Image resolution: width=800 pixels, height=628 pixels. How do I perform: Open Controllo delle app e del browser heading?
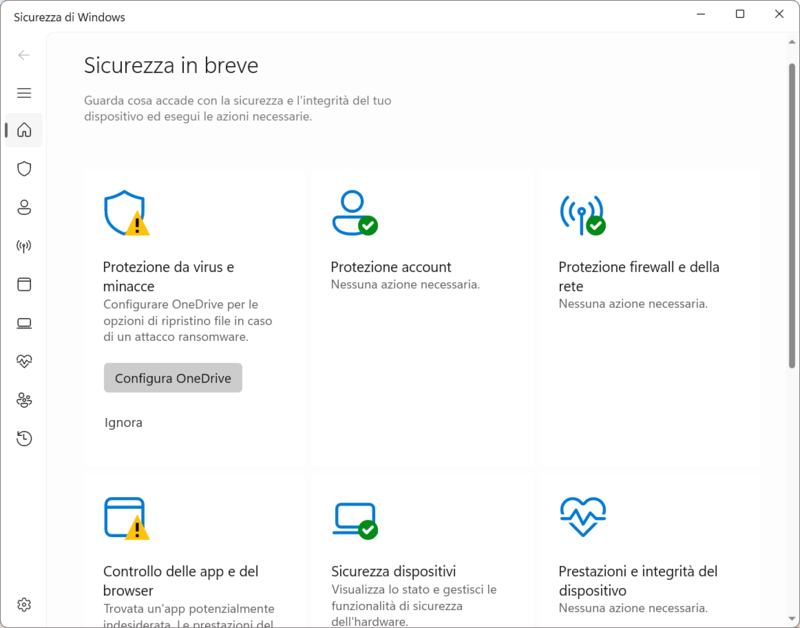point(181,581)
